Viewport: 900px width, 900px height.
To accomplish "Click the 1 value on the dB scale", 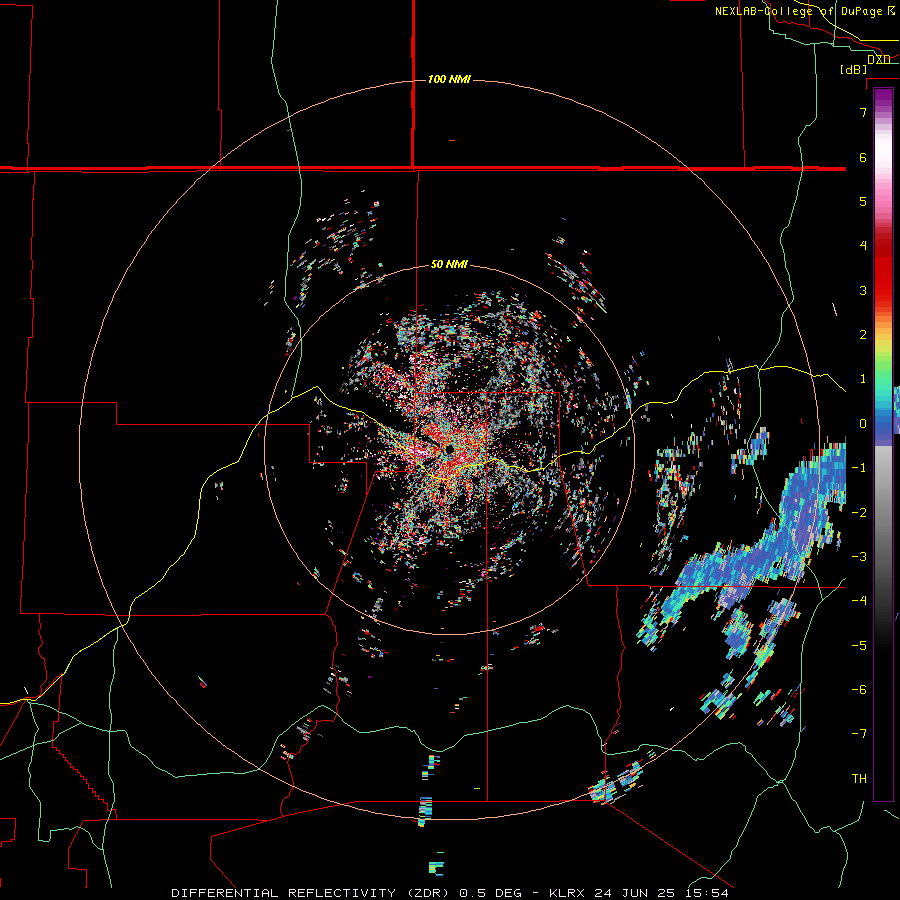I will [863, 379].
